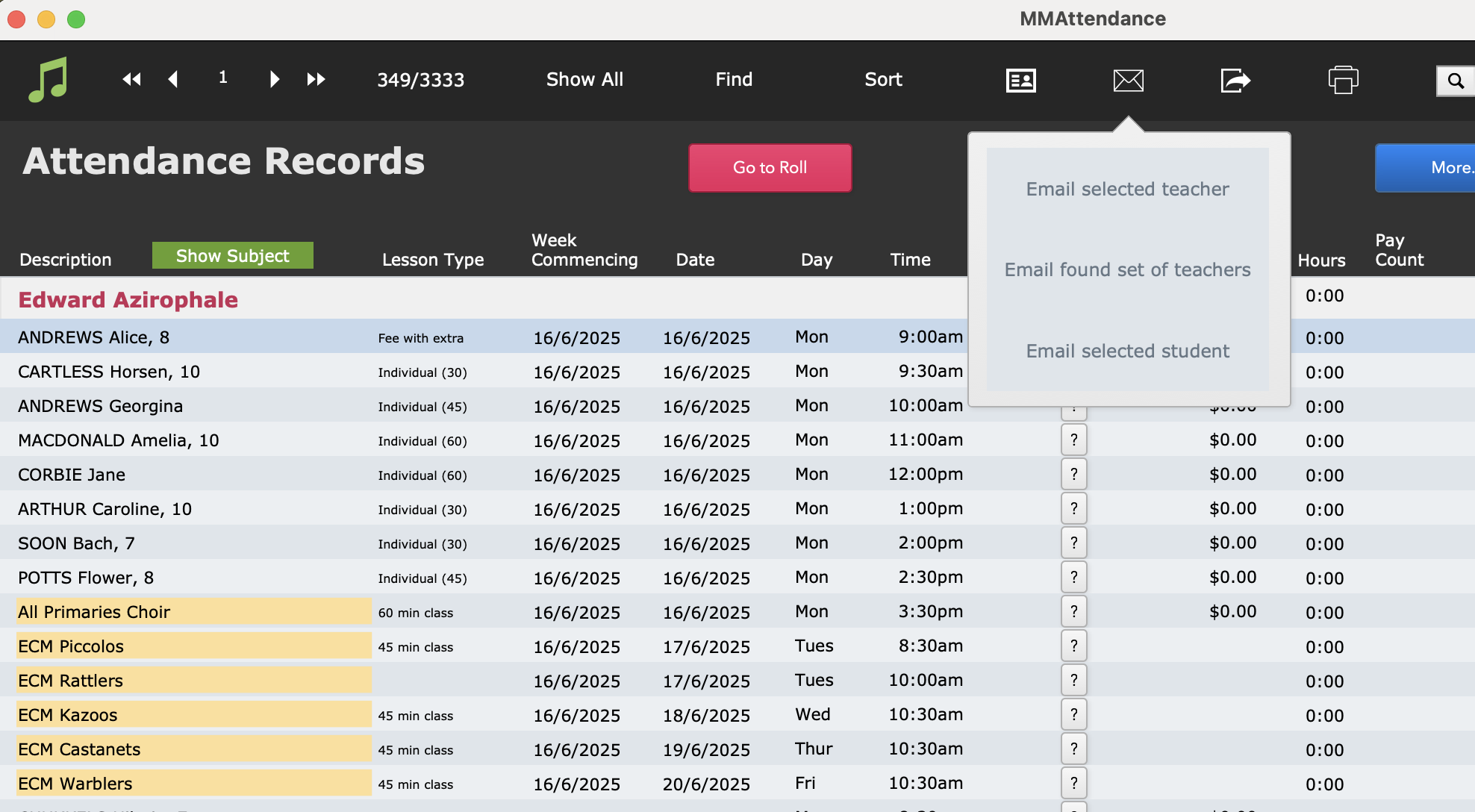Click Show All in toolbar

pos(584,79)
